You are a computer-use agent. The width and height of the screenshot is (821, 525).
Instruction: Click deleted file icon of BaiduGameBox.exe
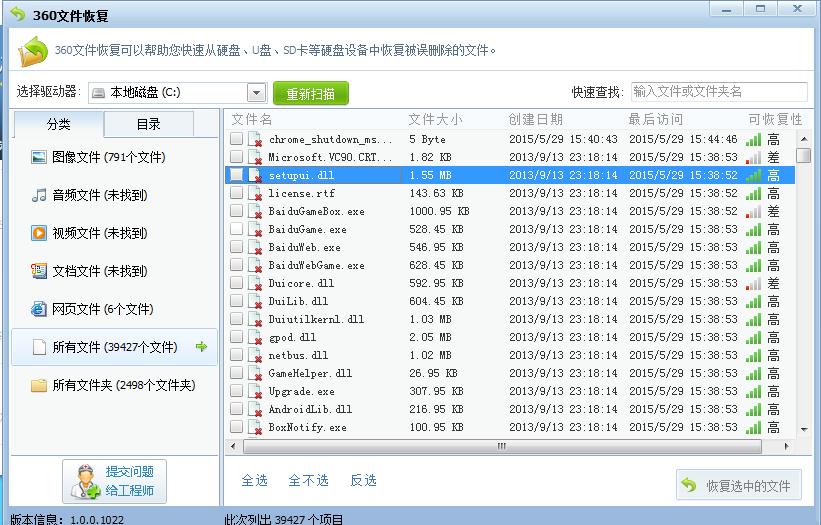(x=255, y=211)
